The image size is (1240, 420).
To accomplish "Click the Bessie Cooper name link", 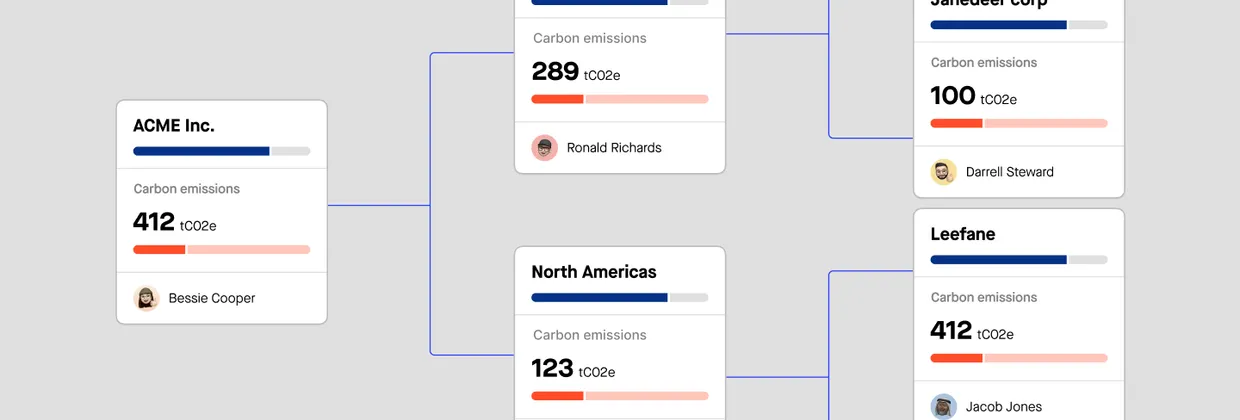I will (211, 298).
